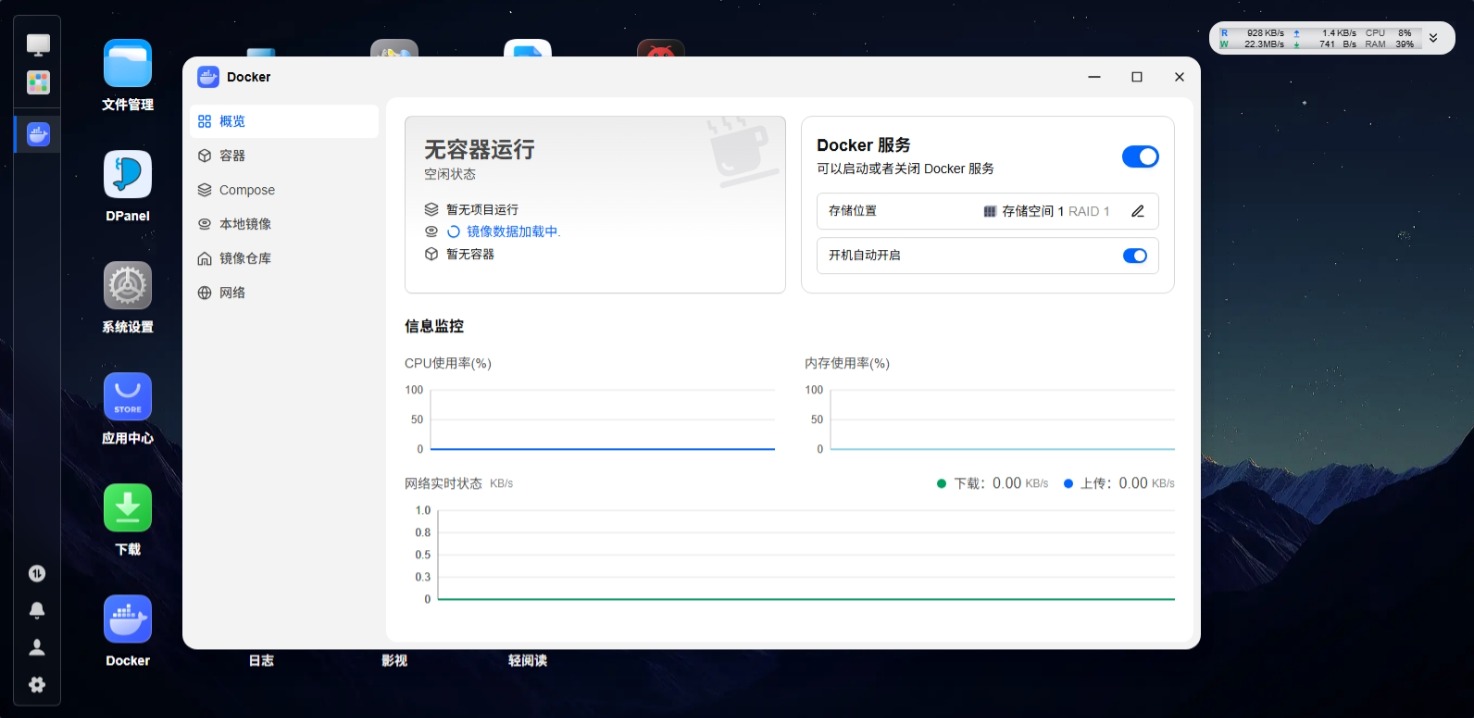Screen dimensions: 1474x718
Task: Close the Docker window
Action: [x=1179, y=77]
